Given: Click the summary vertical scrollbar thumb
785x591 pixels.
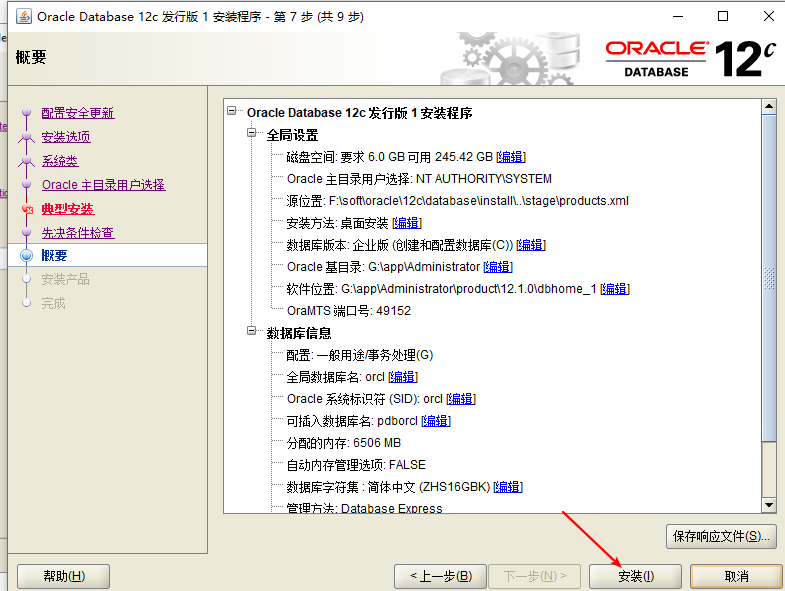Looking at the screenshot, I should (769, 278).
